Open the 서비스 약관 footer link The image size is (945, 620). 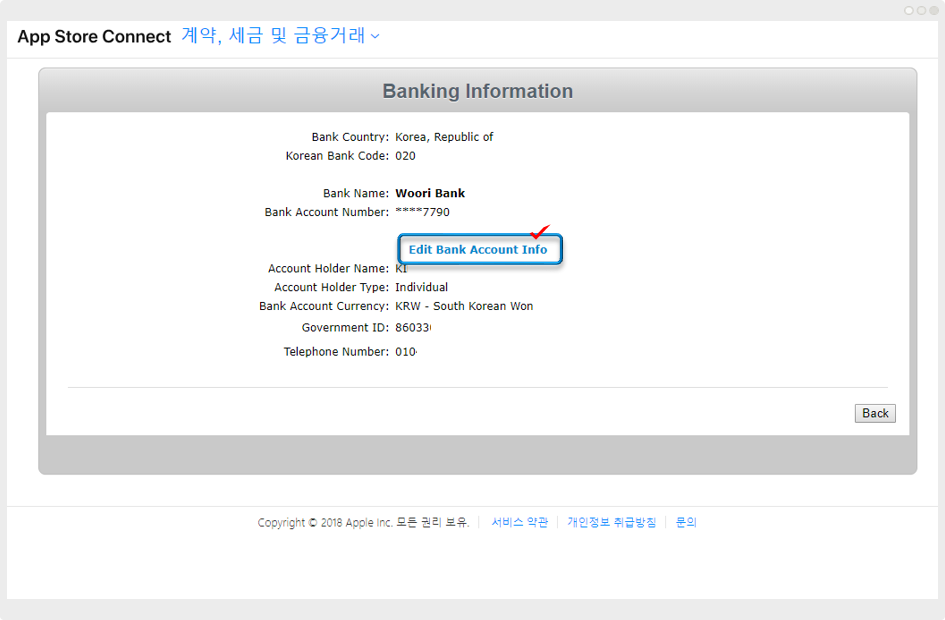519,522
